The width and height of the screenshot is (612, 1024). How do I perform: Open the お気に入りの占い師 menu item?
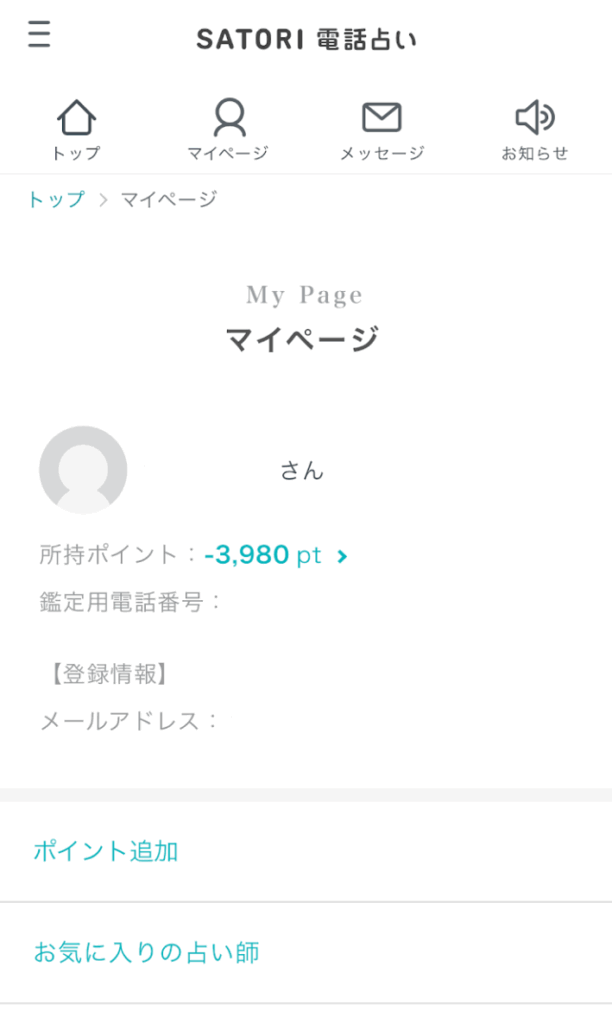coord(146,952)
